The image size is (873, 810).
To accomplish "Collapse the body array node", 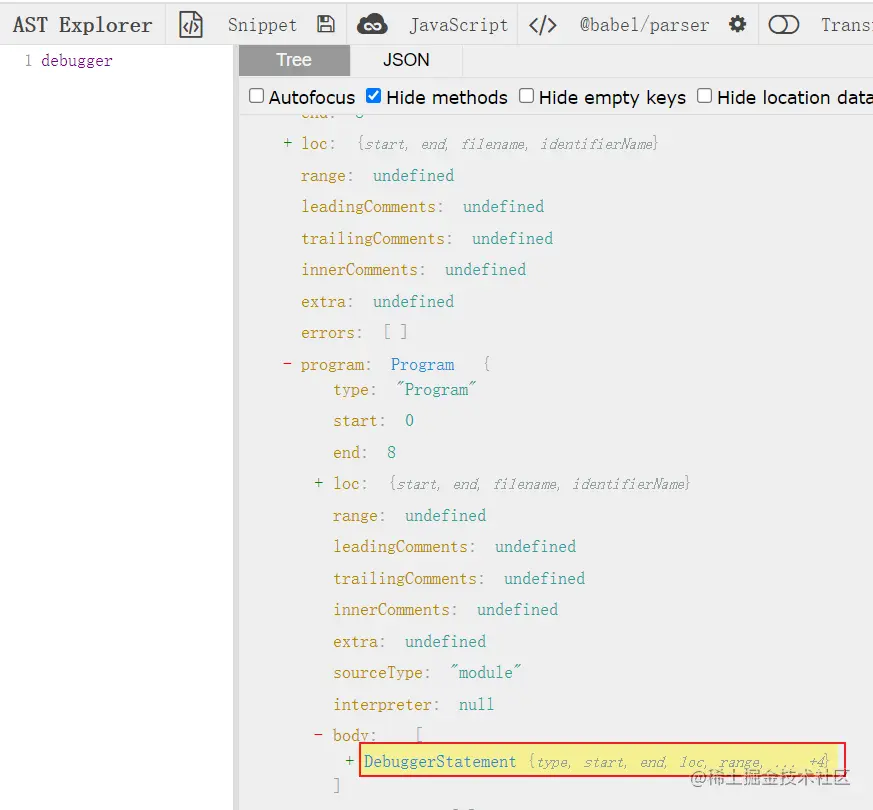I will [318, 735].
